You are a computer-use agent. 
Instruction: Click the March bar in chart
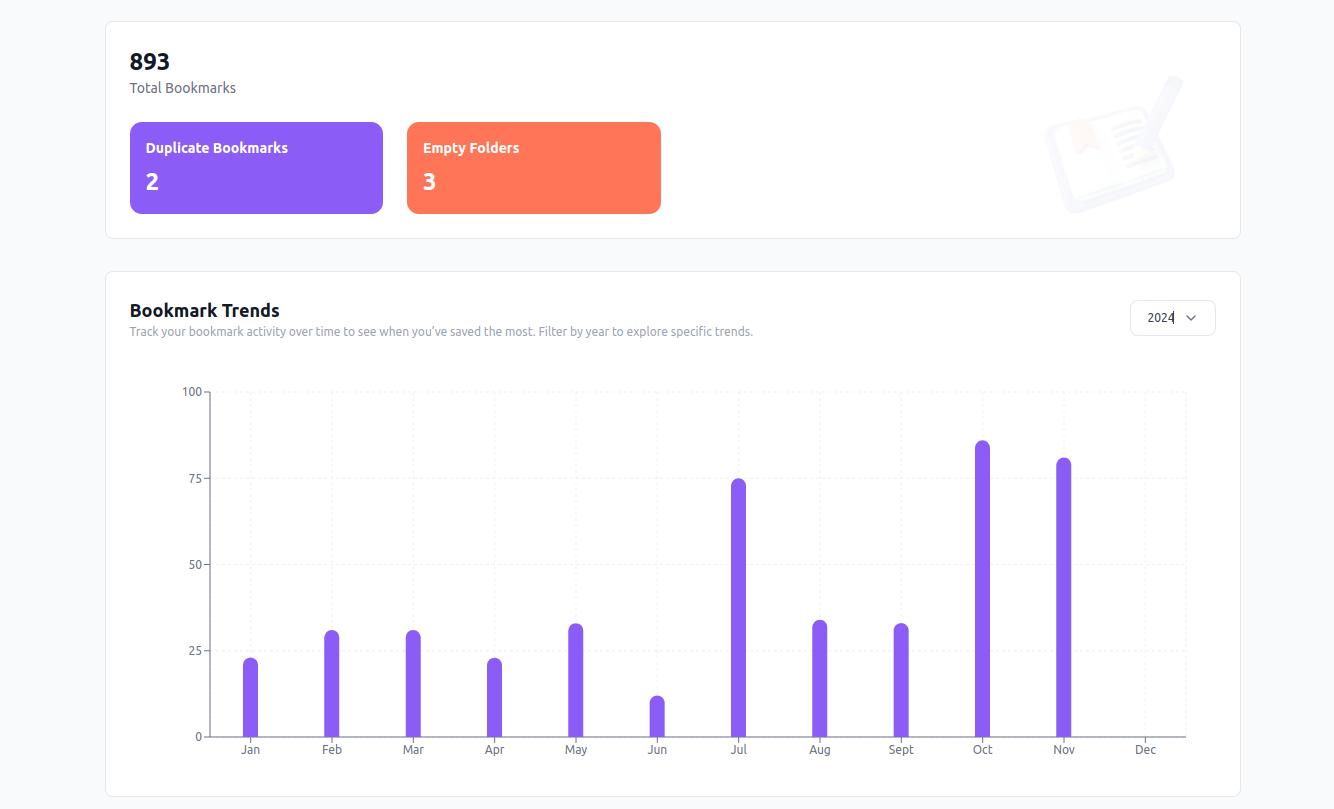(413, 683)
